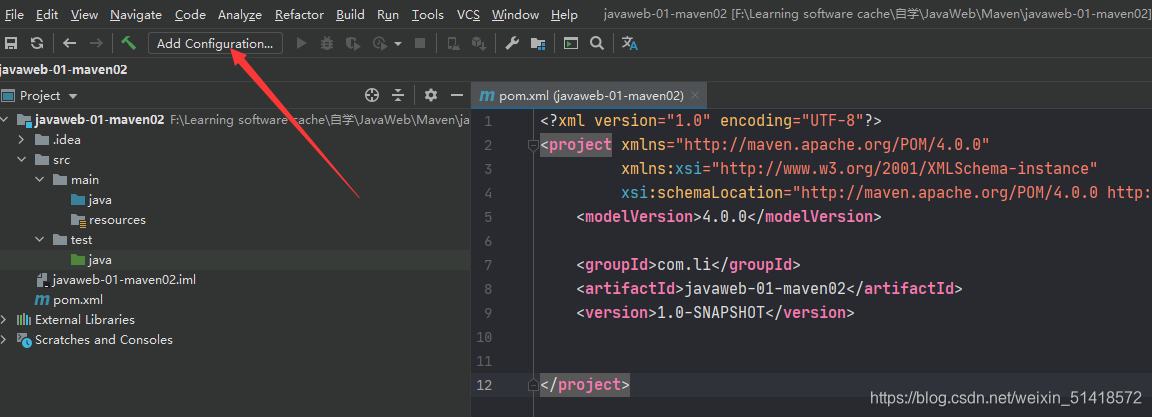The image size is (1152, 417).
Task: Open Settings with the wrench icon
Action: (x=512, y=43)
